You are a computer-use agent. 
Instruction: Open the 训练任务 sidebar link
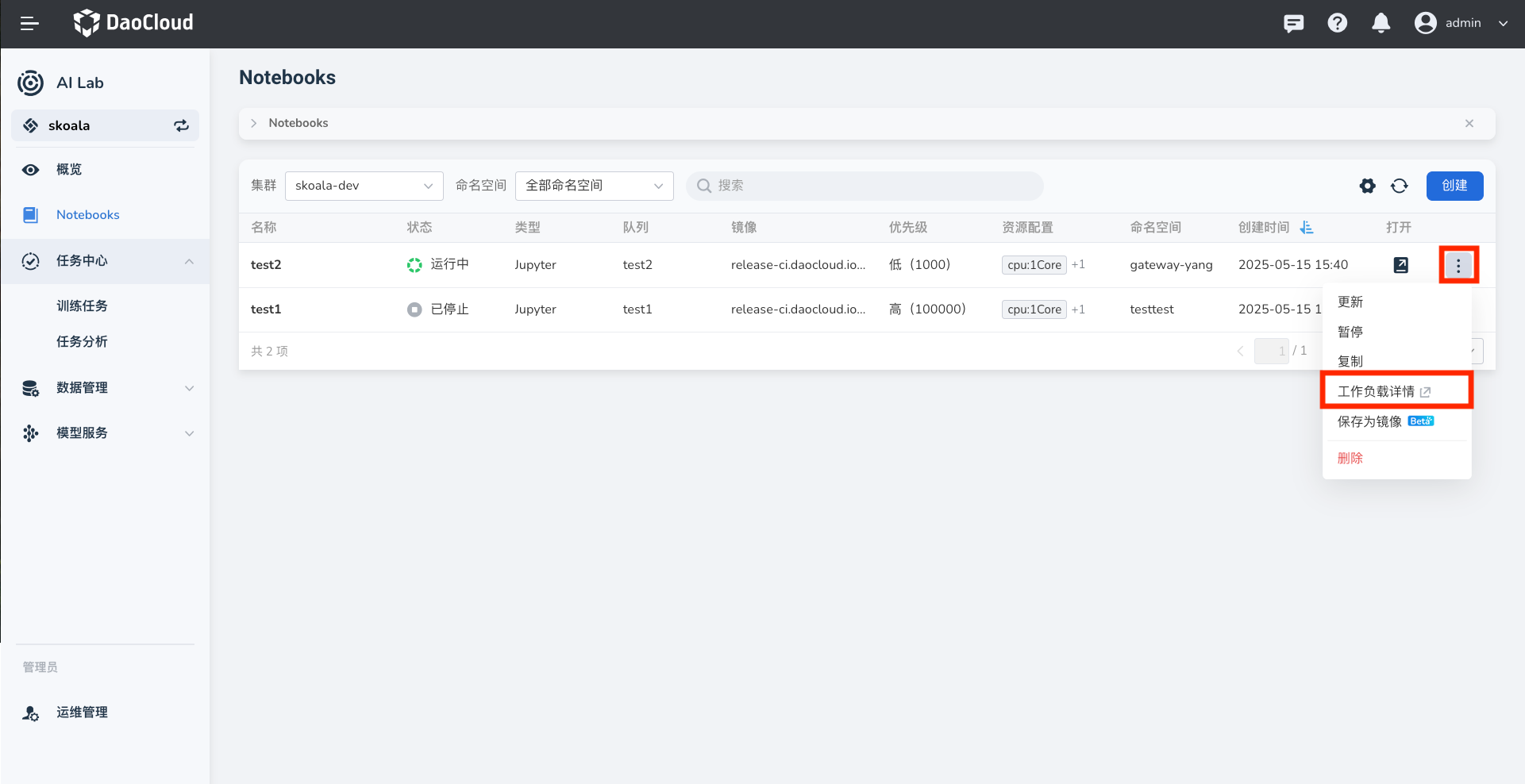(x=82, y=306)
